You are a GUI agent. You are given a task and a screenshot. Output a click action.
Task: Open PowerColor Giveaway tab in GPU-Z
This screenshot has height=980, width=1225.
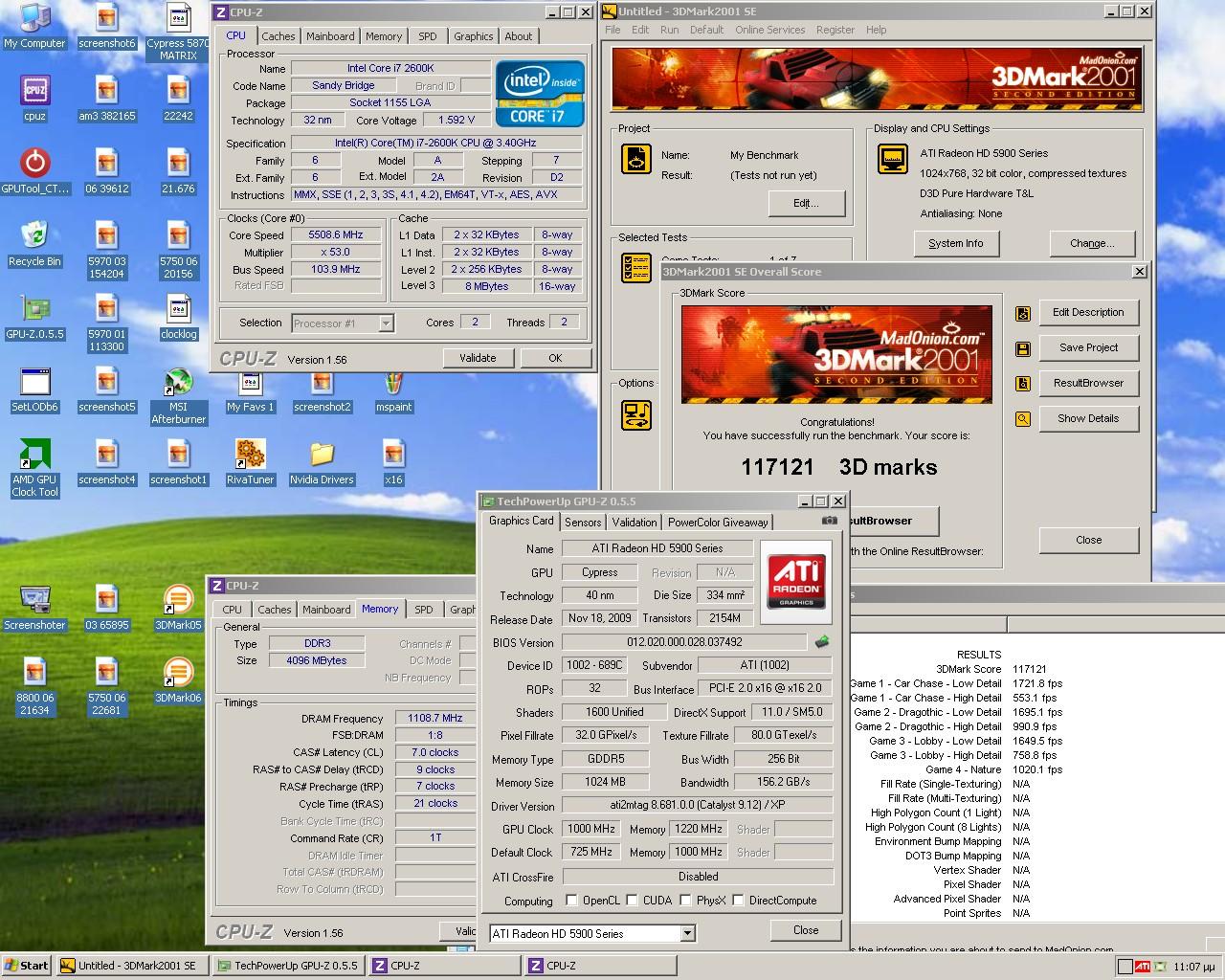tap(718, 523)
